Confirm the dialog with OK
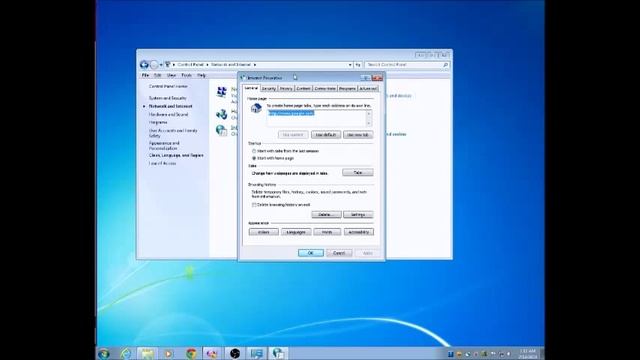Viewport: 640px width, 360px height. click(311, 253)
